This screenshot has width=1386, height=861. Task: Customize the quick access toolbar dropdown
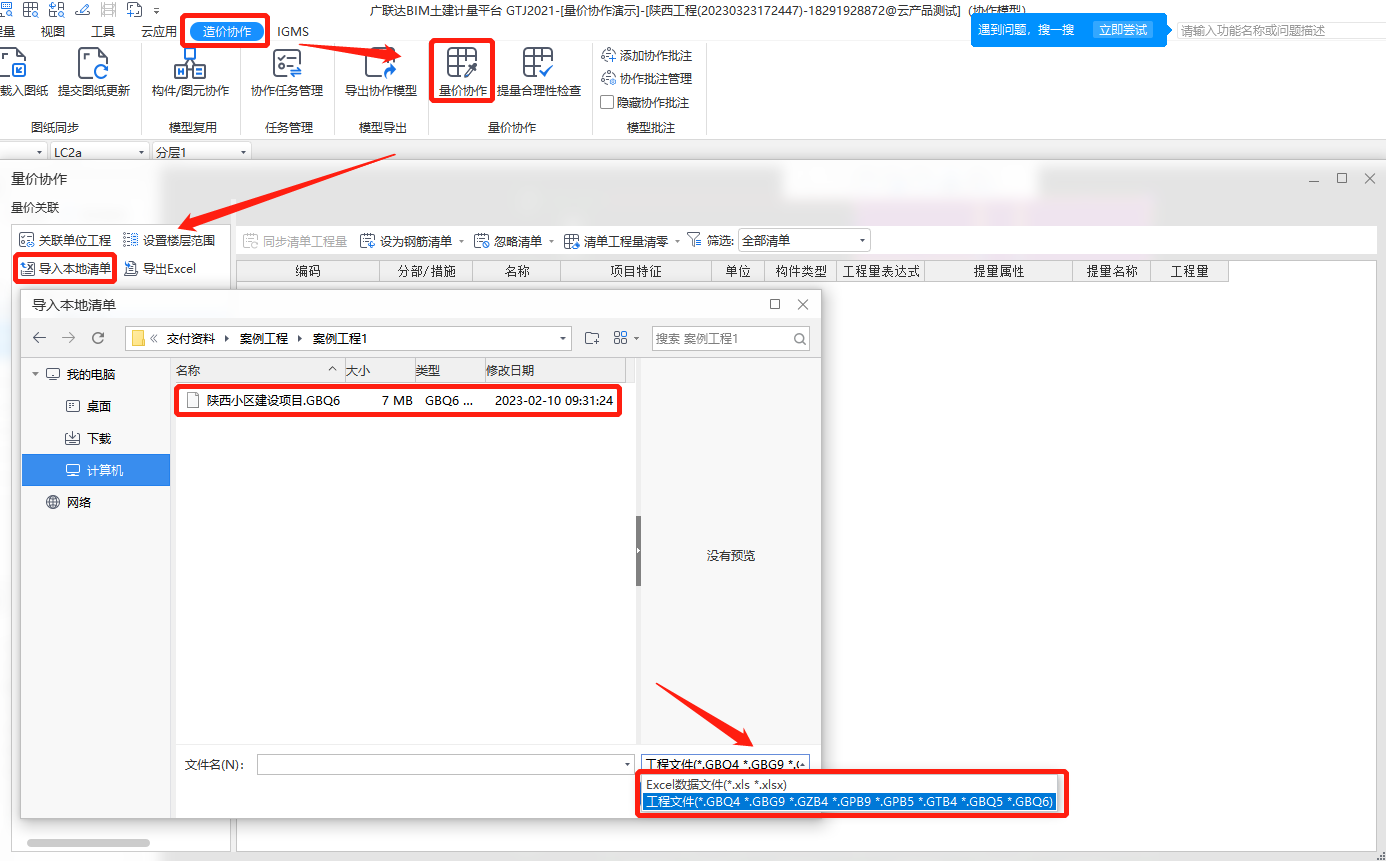pos(157,10)
